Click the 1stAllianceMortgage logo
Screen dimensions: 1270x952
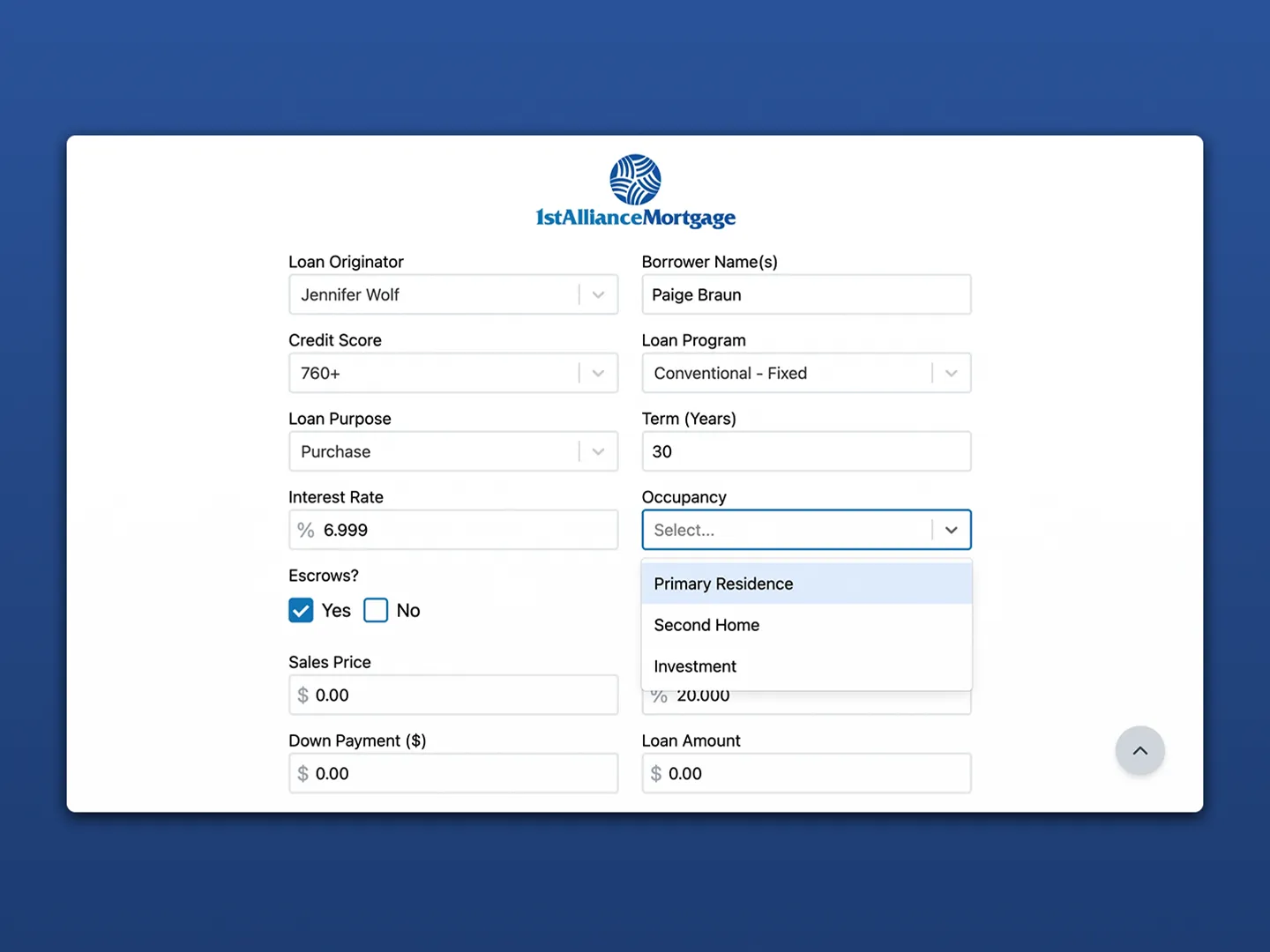pos(635,191)
